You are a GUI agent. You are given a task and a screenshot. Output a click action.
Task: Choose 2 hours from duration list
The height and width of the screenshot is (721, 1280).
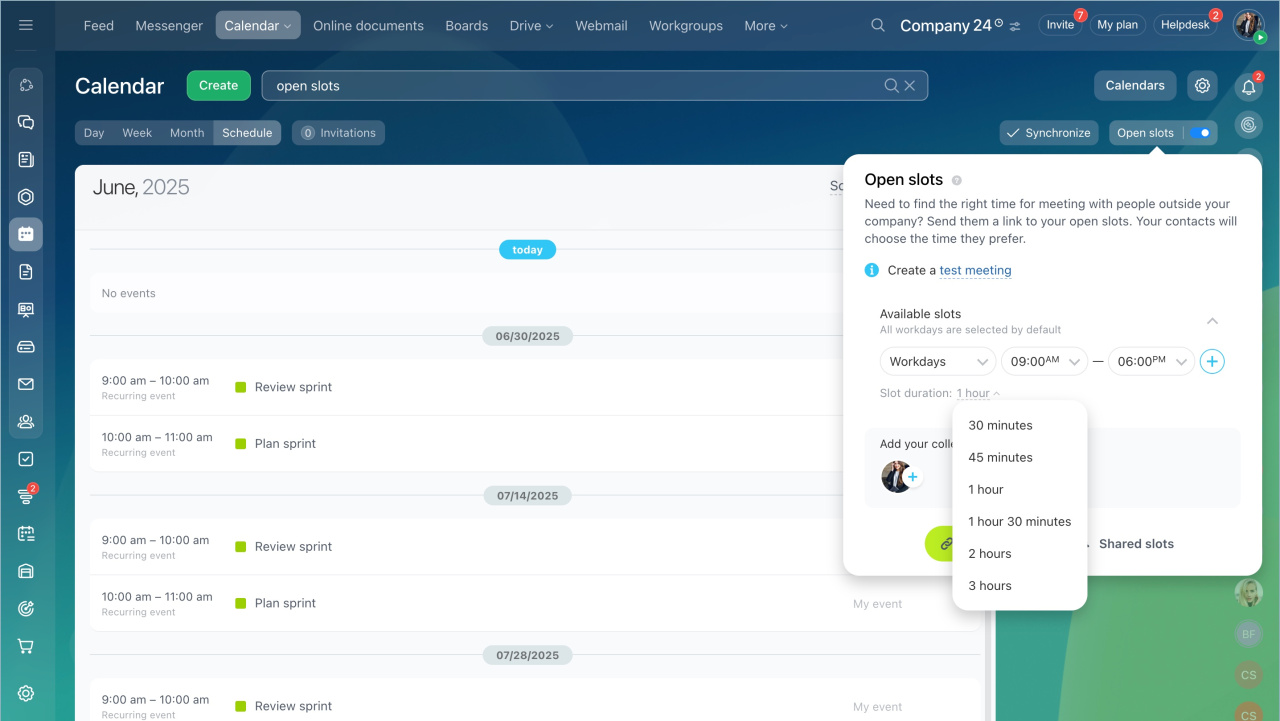(990, 554)
